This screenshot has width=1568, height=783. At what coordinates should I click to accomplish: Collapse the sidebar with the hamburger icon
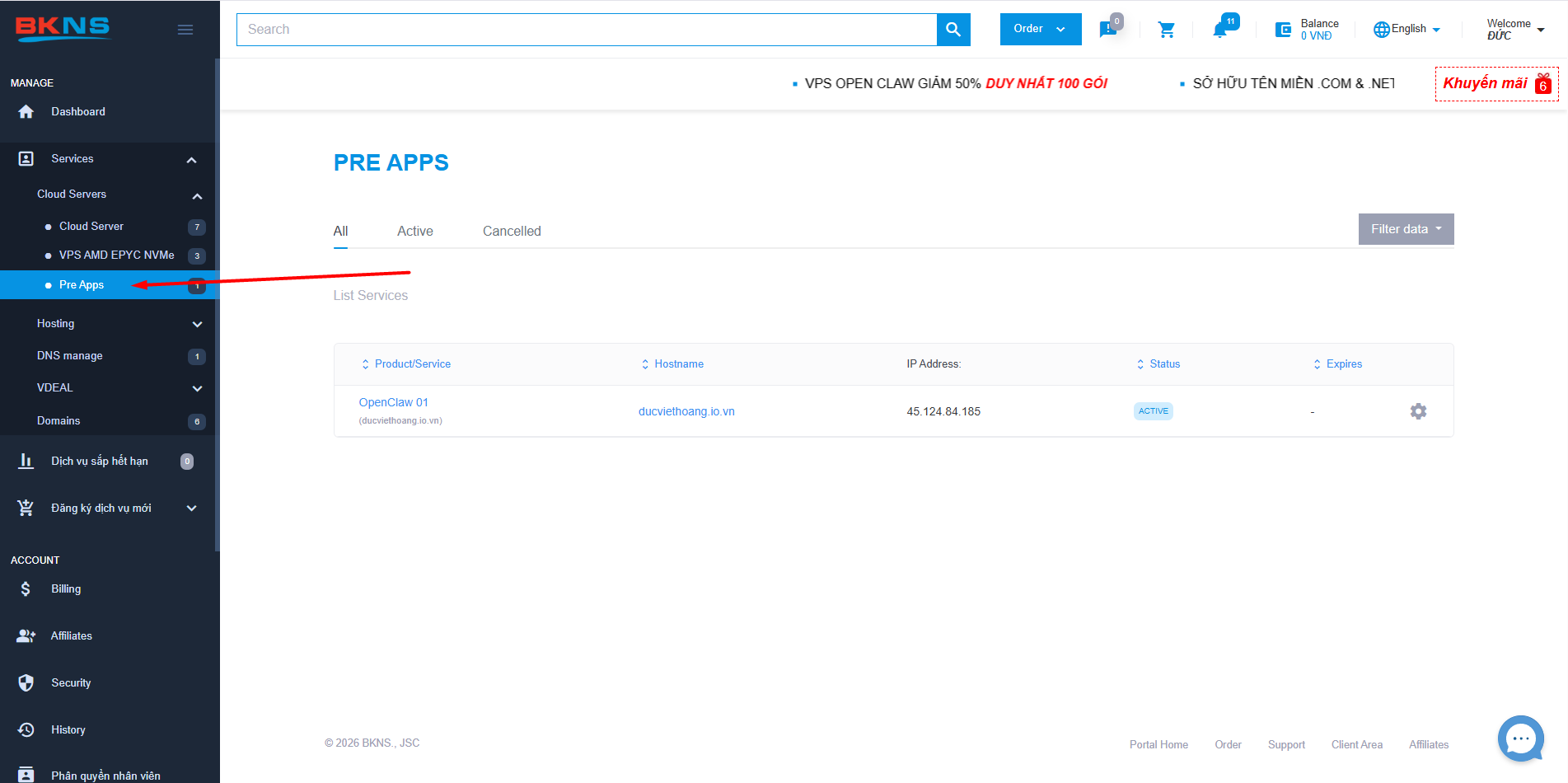[185, 30]
